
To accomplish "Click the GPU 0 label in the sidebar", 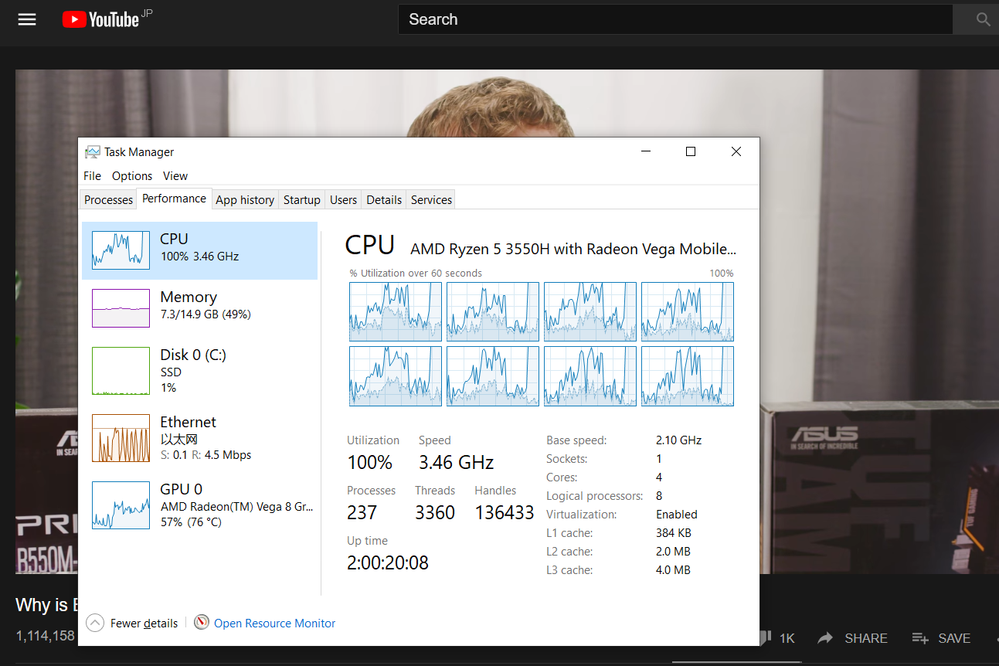I will (x=181, y=489).
